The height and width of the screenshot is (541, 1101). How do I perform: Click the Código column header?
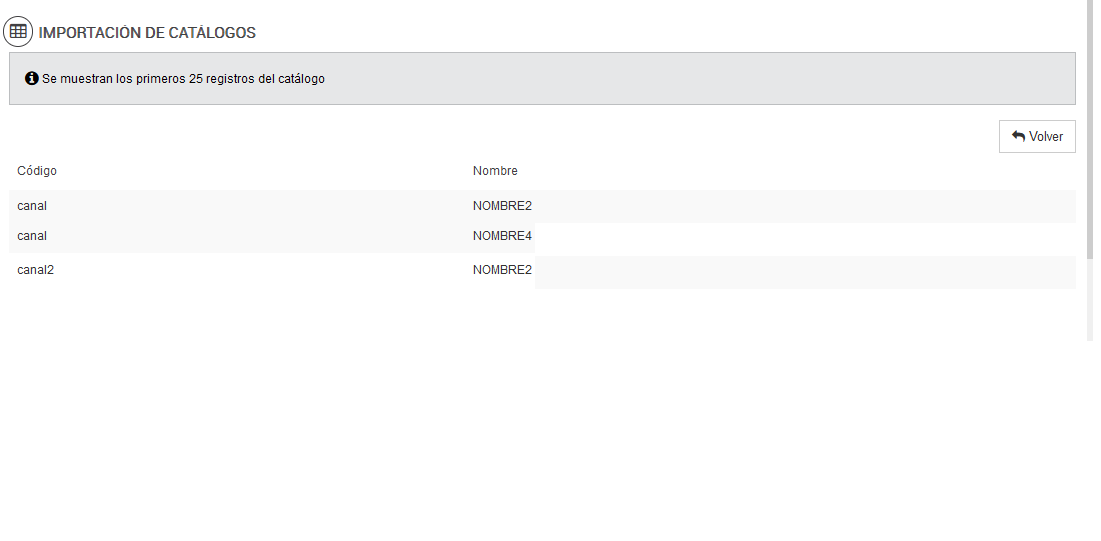pyautogui.click(x=37, y=171)
